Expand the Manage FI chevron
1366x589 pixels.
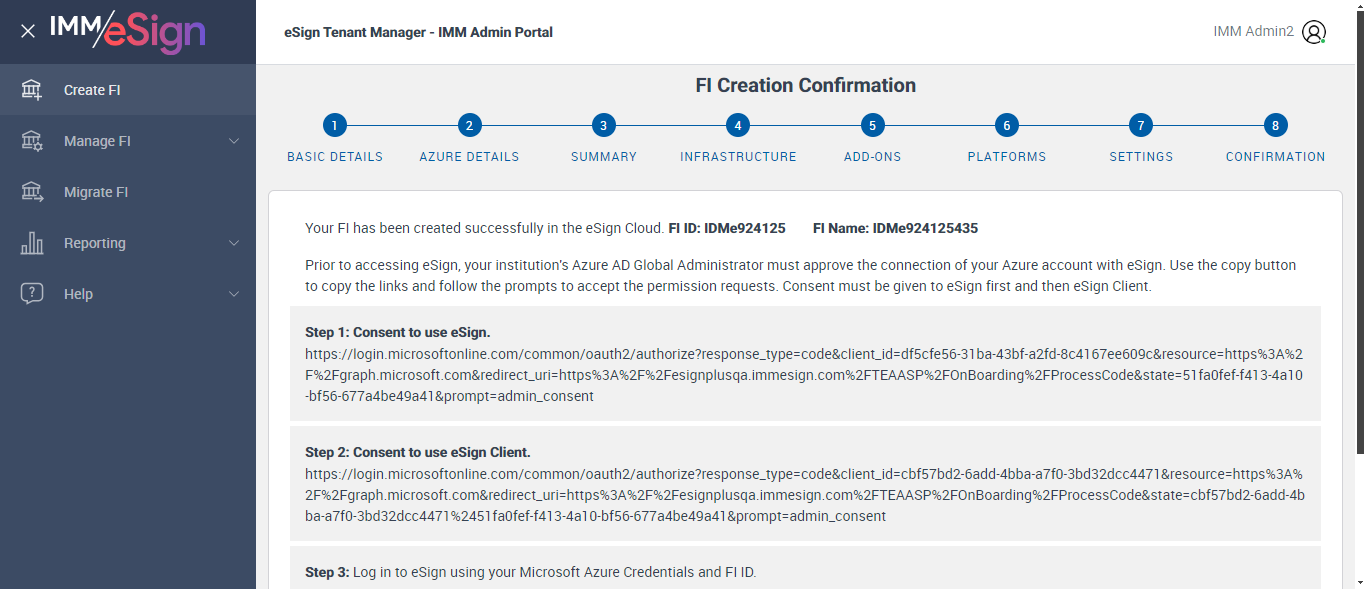234,141
